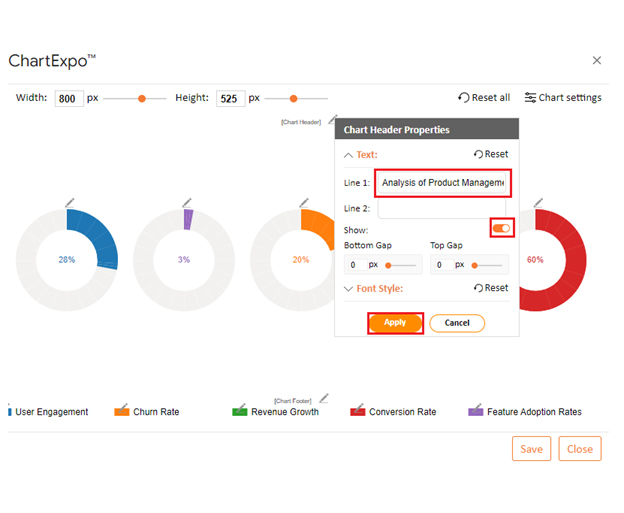This screenshot has height=513, width=624.
Task: Click Reset all button
Action: point(484,98)
